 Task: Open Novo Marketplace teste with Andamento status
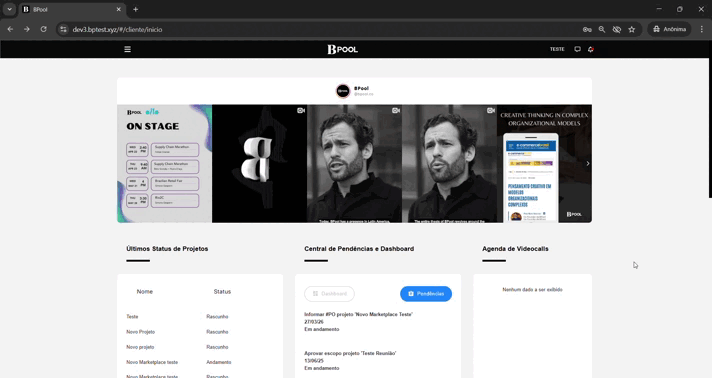pyautogui.click(x=152, y=362)
